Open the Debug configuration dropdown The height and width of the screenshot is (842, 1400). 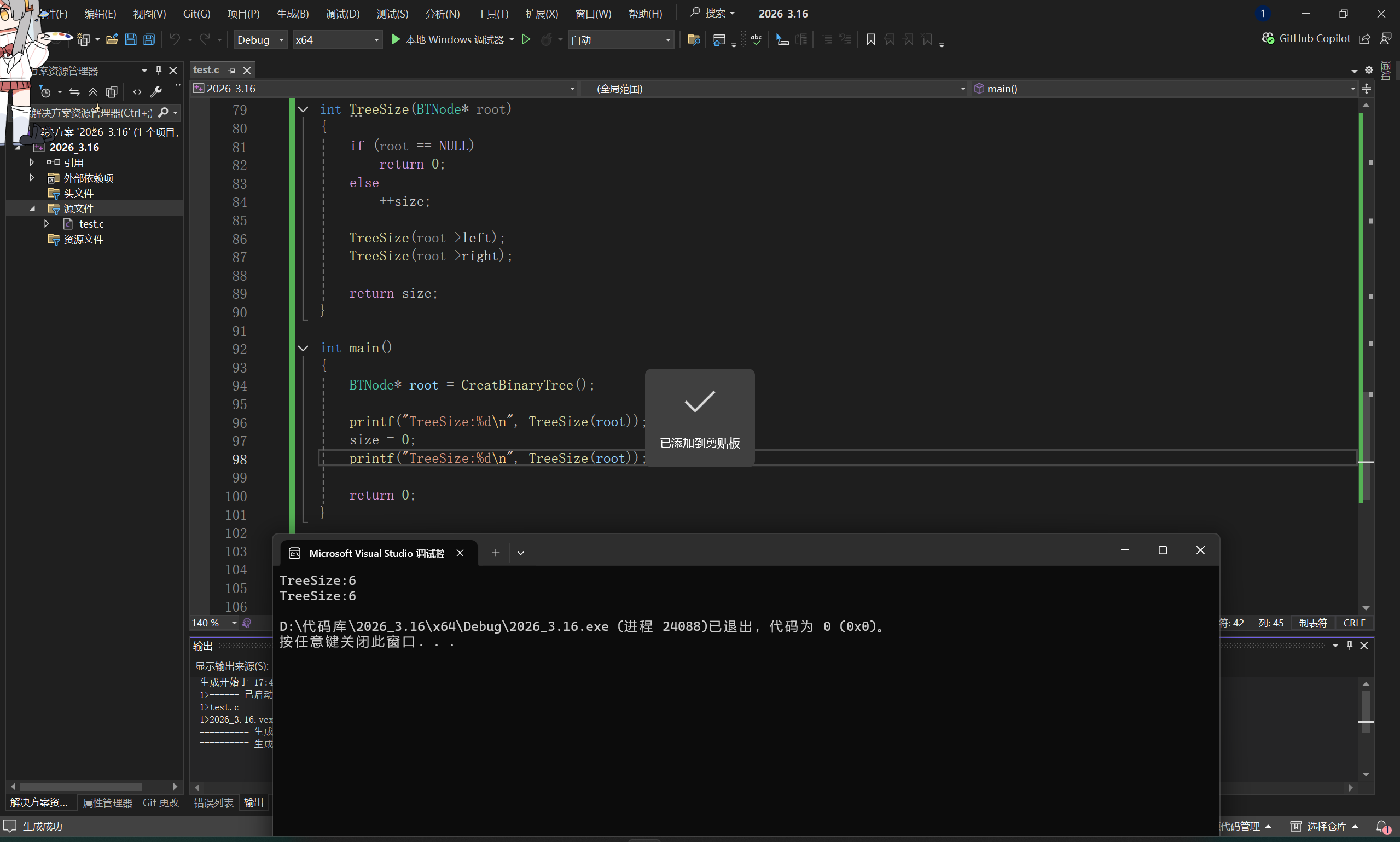260,40
